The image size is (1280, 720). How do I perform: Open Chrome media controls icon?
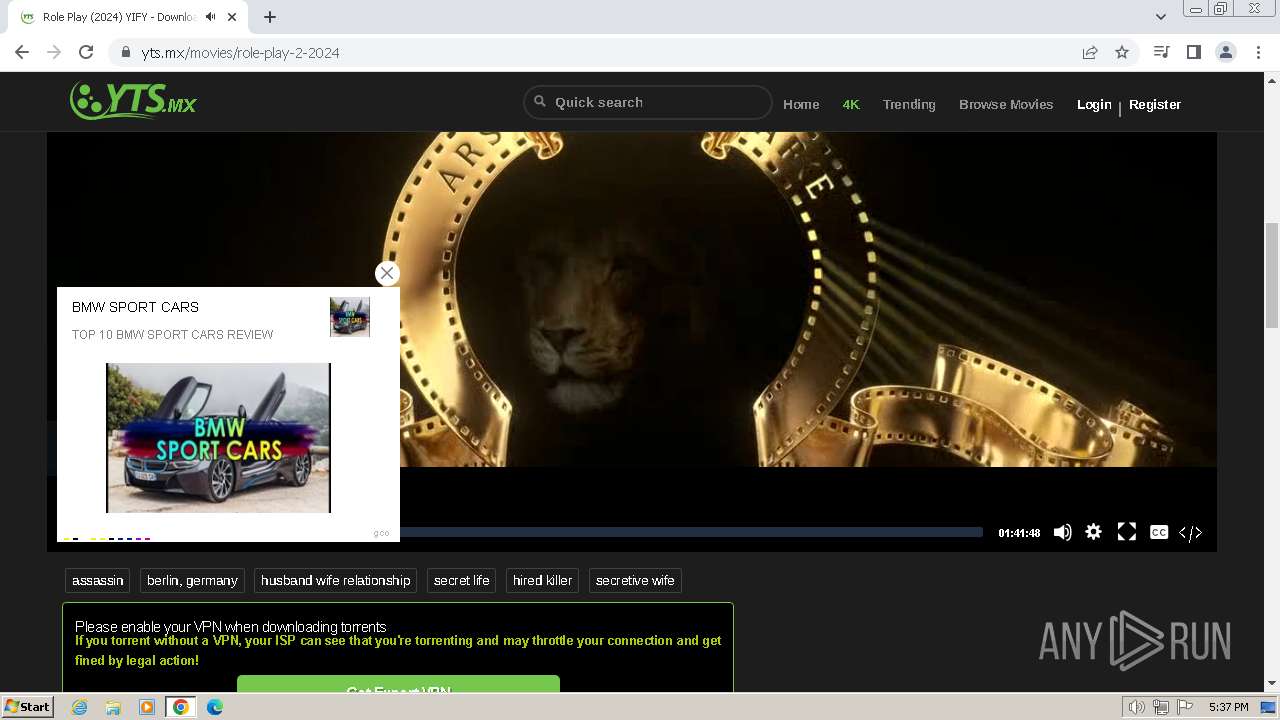(1161, 52)
